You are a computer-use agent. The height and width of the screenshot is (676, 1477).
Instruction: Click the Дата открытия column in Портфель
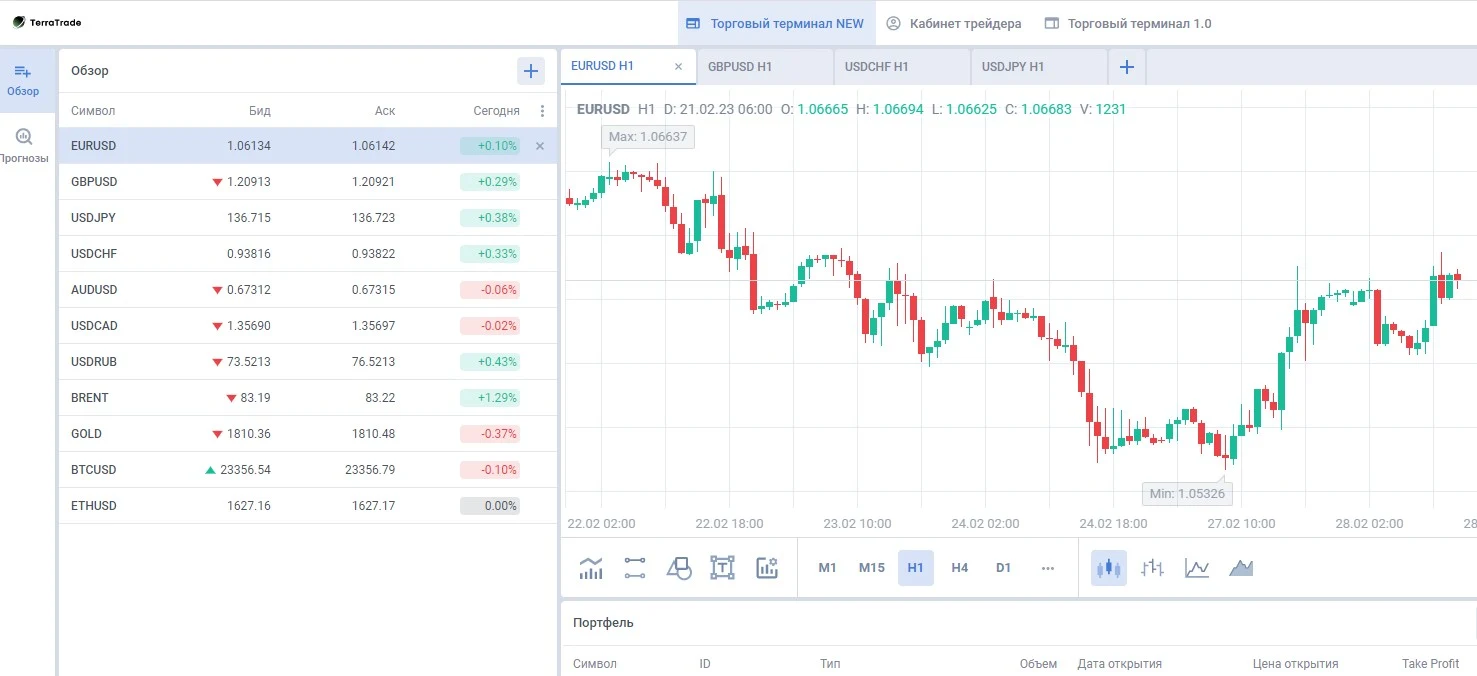coord(1119,664)
